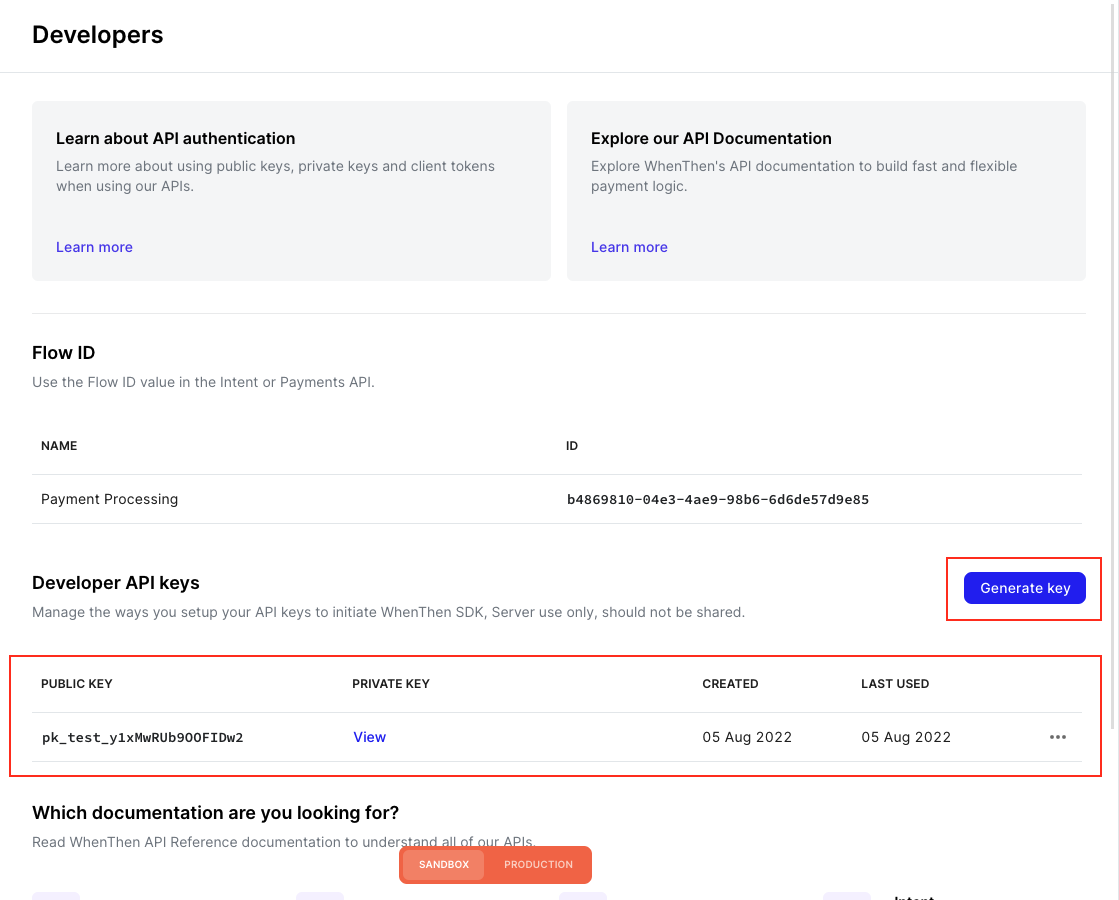Click the Flow ID table's ID column header
Viewport: 1119px width, 900px height.
pyautogui.click(x=572, y=446)
